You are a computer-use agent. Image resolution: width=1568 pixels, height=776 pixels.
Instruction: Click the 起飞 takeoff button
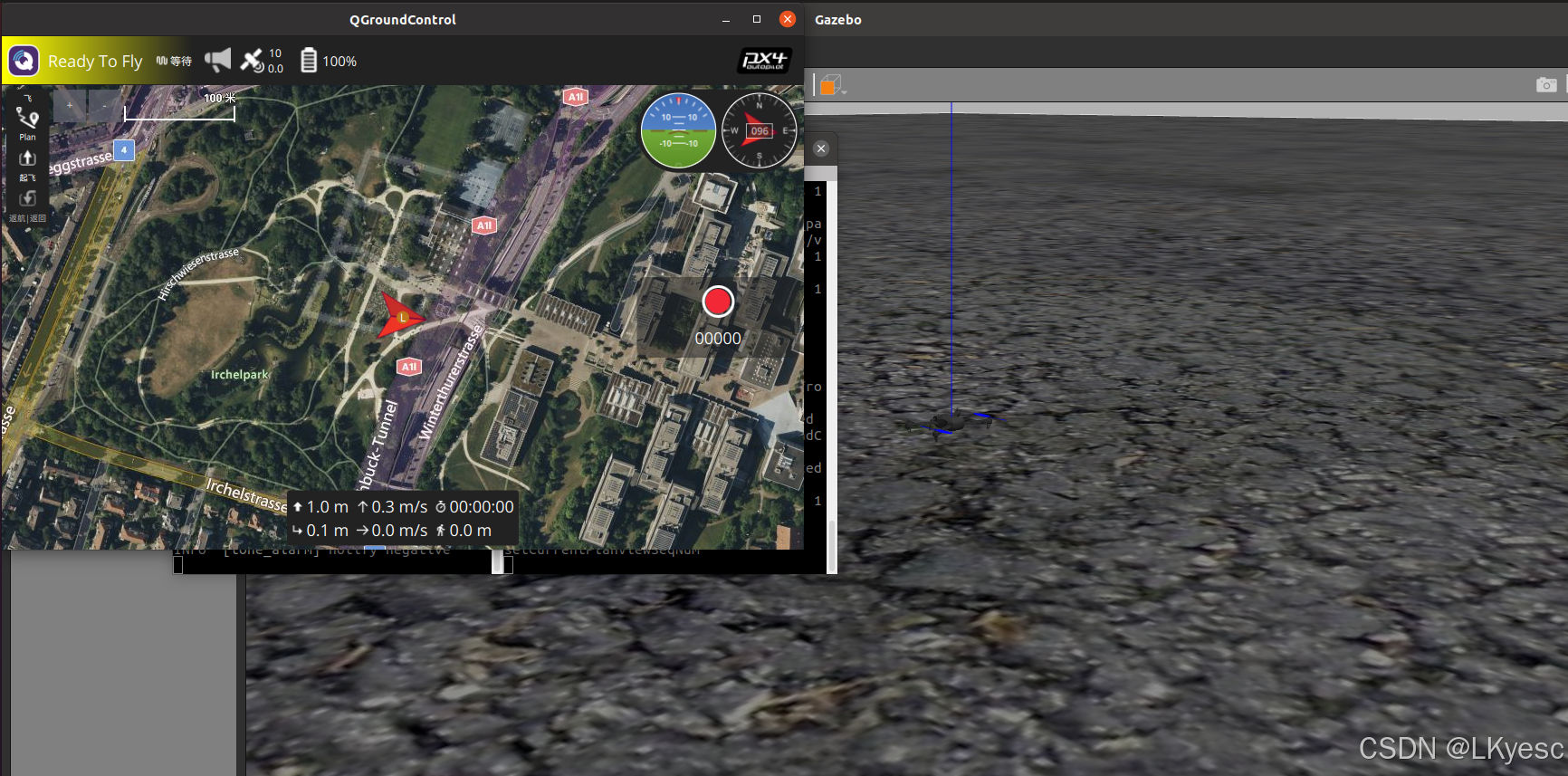click(27, 166)
